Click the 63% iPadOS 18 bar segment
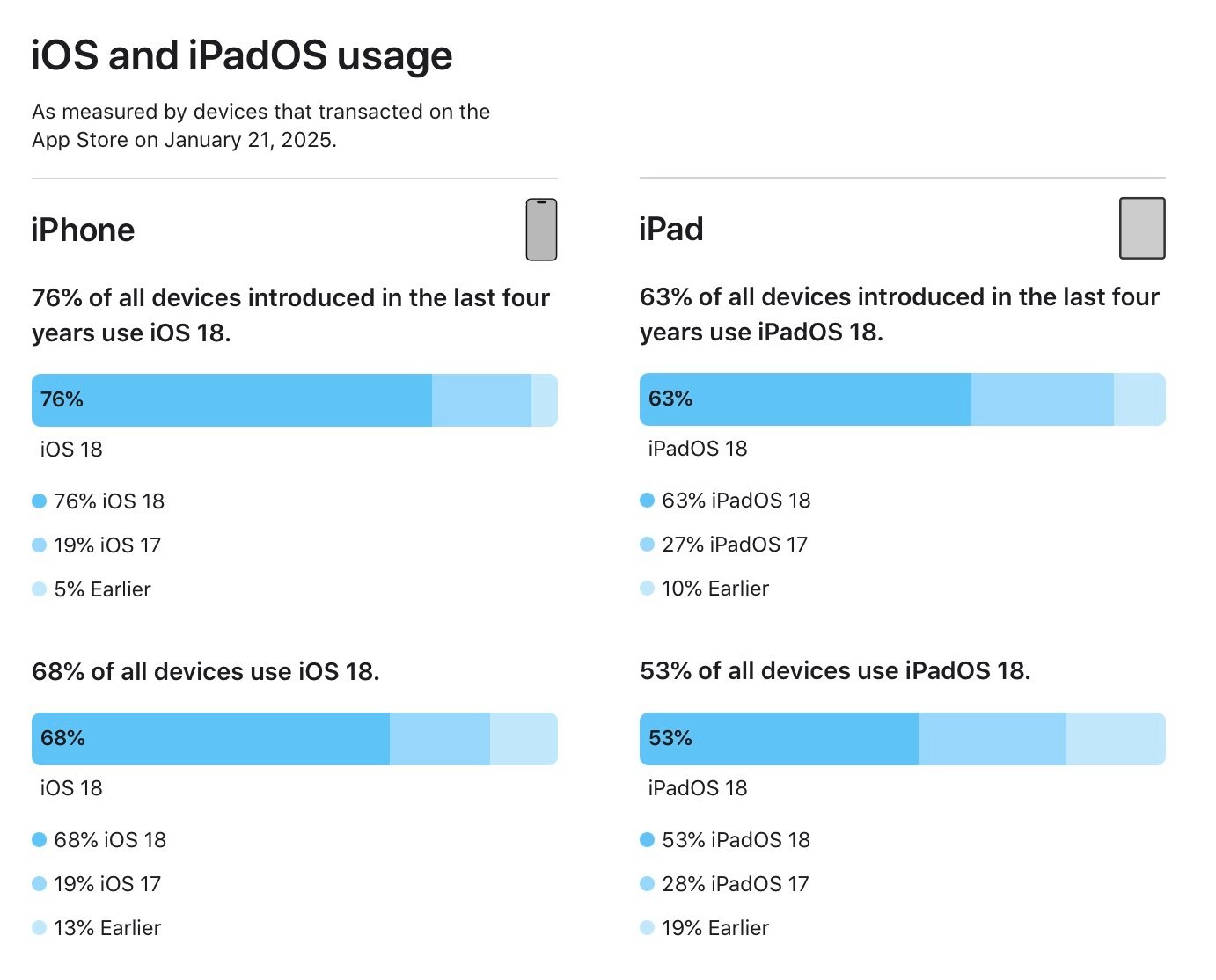Viewport: 1216px width, 980px height. (x=805, y=399)
